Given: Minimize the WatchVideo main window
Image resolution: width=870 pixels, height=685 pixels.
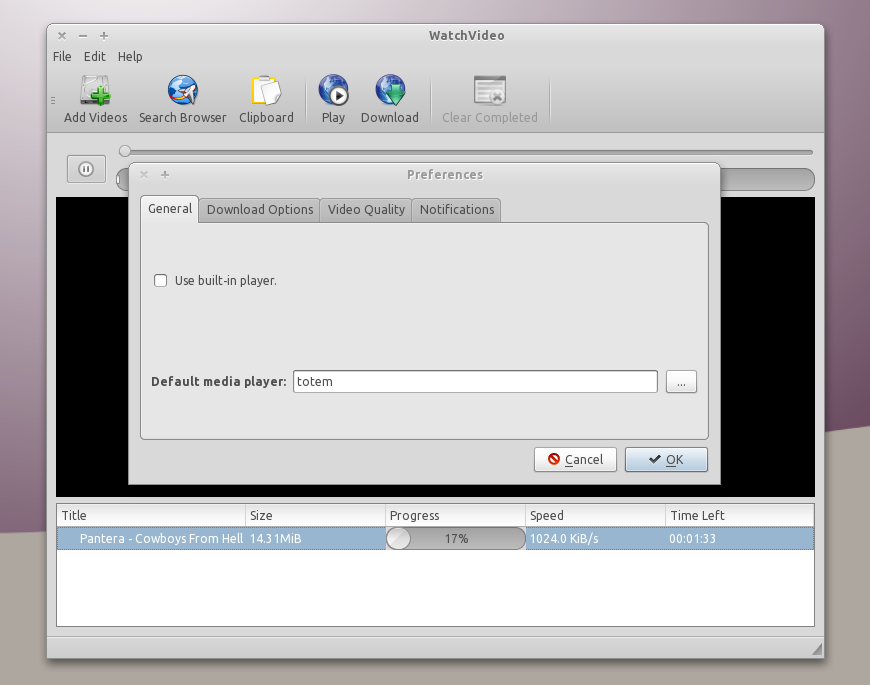Looking at the screenshot, I should pos(83,35).
